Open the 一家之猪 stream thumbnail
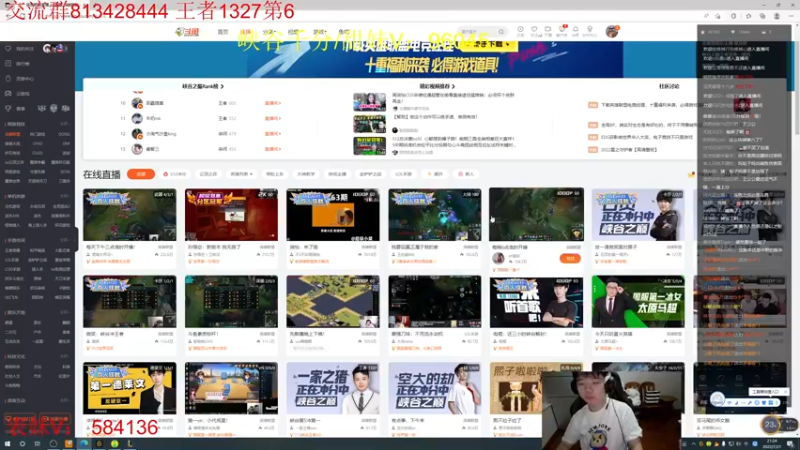Viewport: 800px width, 450px height. tap(333, 388)
